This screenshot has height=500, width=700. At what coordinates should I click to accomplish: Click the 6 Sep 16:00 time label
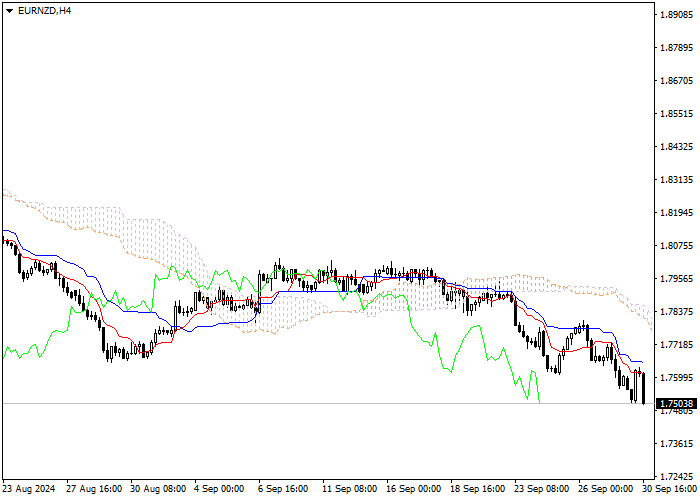(x=283, y=489)
